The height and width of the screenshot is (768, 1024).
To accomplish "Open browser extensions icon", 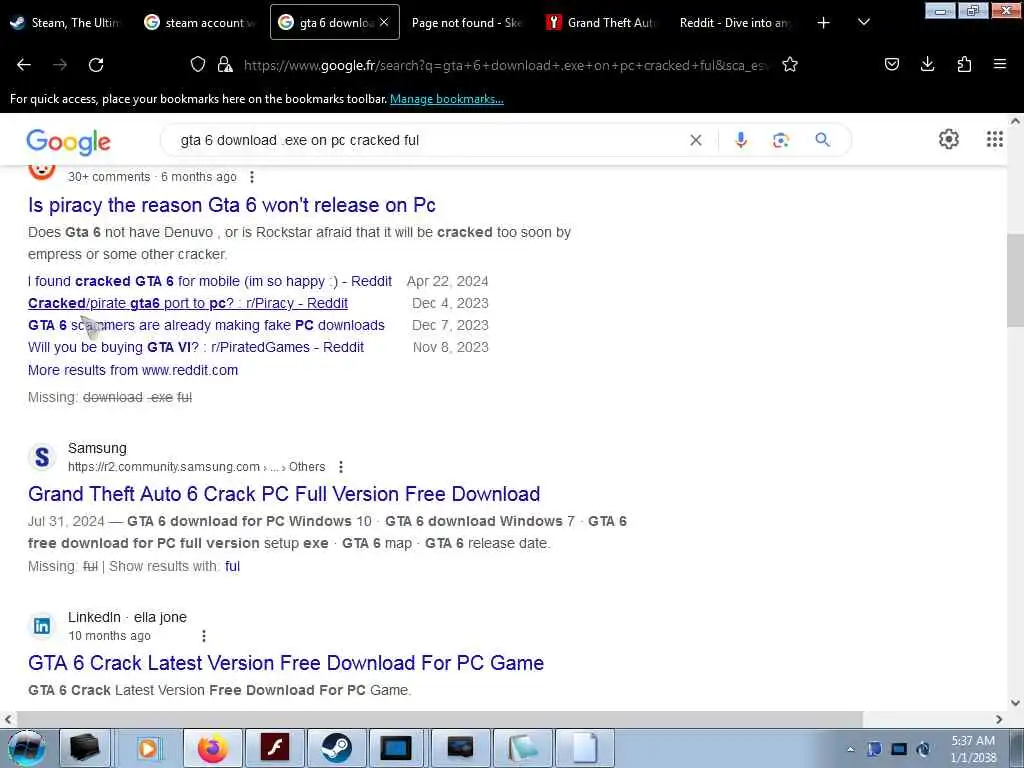I will (x=964, y=64).
